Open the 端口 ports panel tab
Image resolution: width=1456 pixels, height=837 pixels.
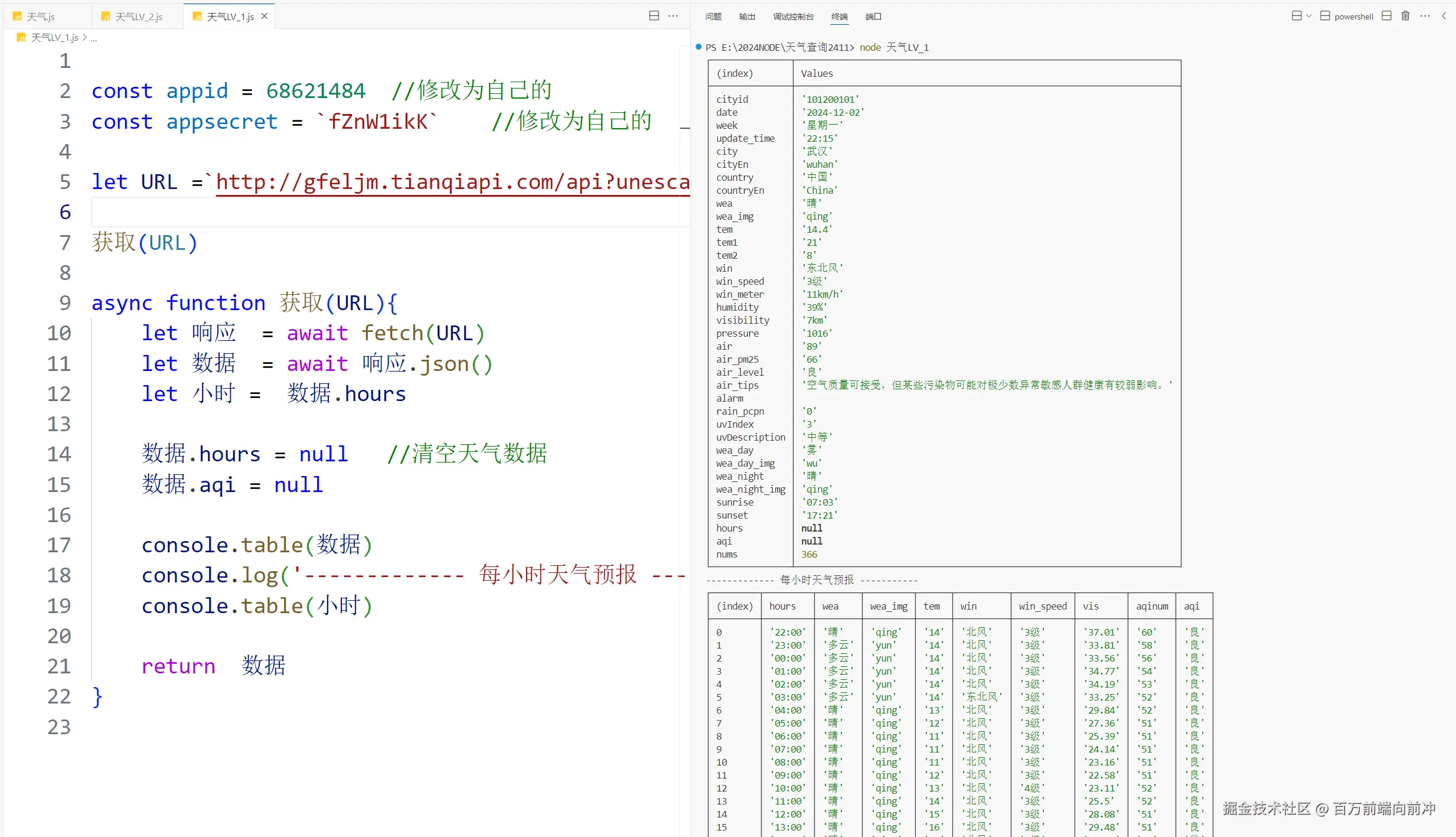click(x=873, y=17)
